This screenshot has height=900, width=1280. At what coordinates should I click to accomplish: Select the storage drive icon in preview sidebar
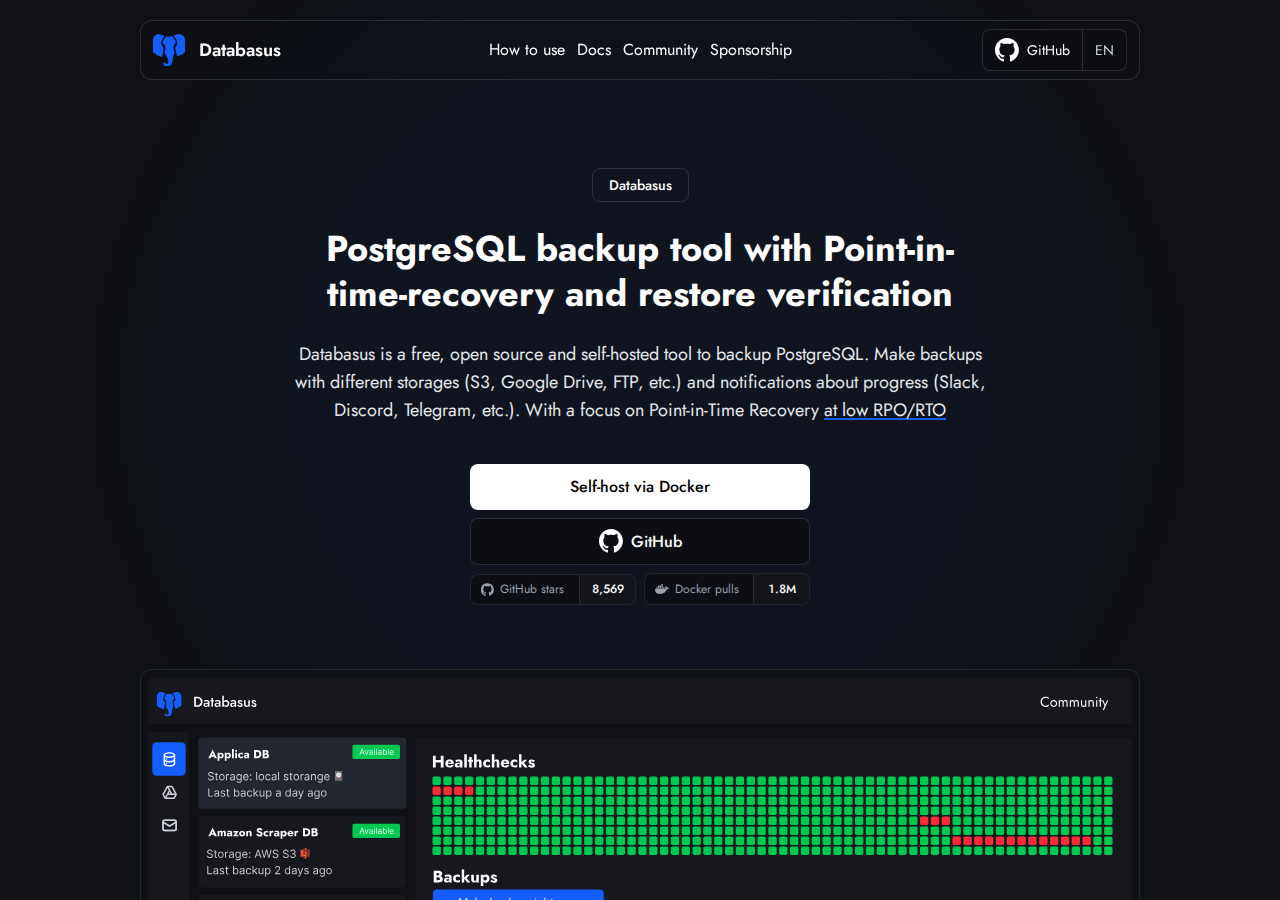pyautogui.click(x=169, y=792)
